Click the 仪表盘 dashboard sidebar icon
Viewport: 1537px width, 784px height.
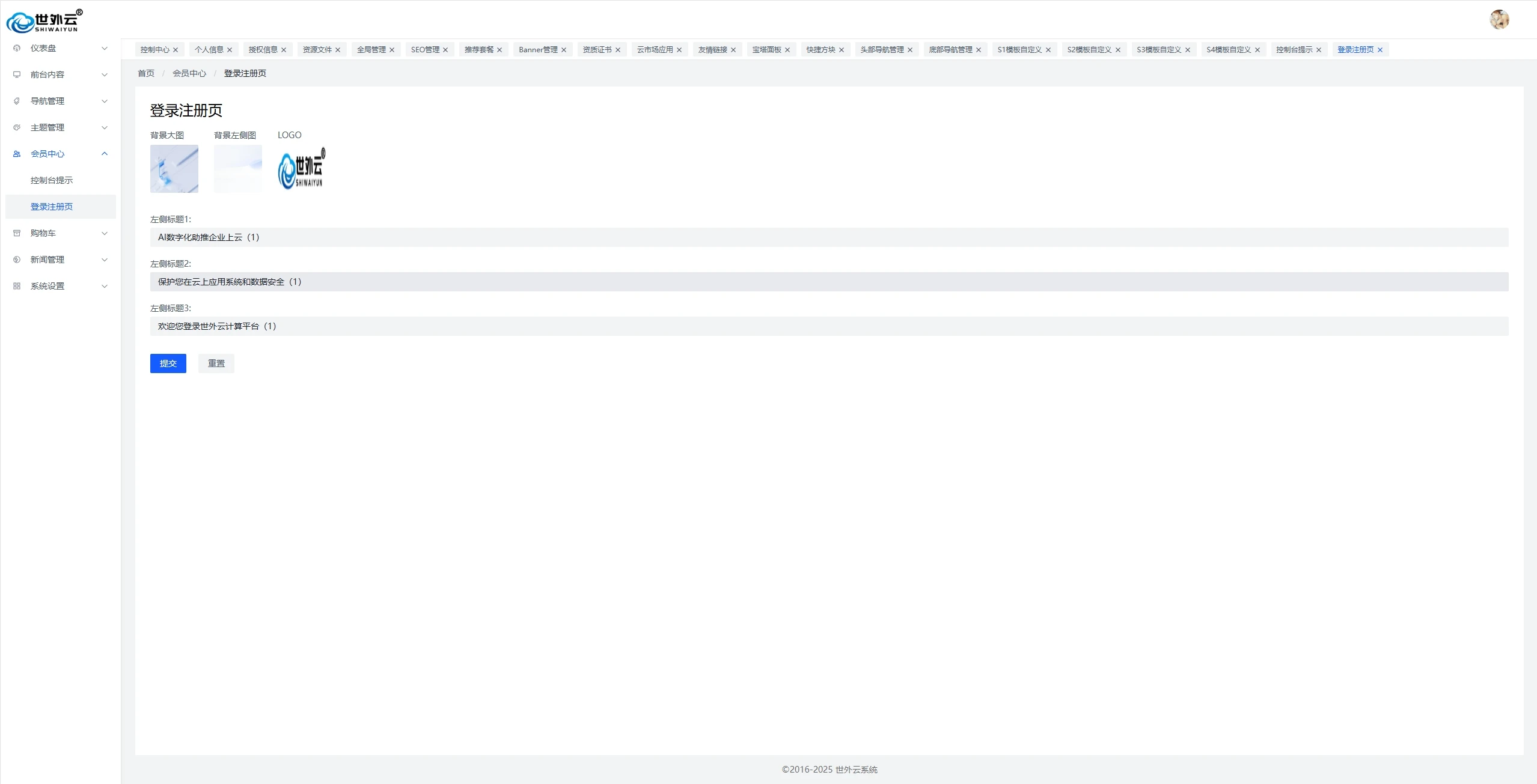(x=17, y=48)
